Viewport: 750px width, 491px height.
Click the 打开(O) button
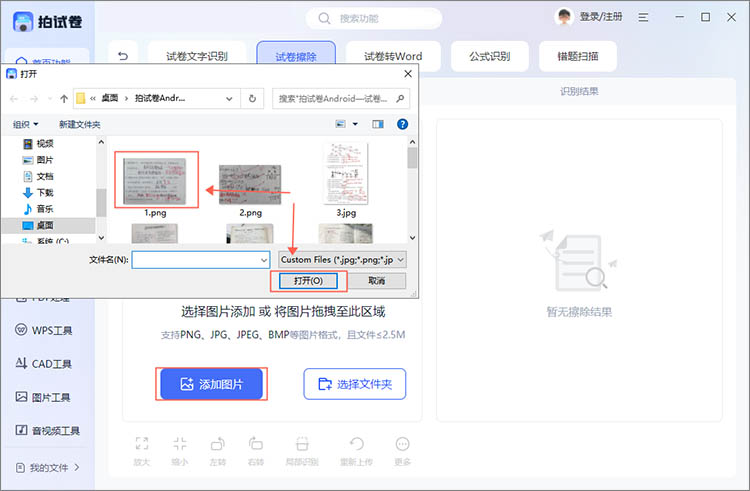[x=308, y=281]
